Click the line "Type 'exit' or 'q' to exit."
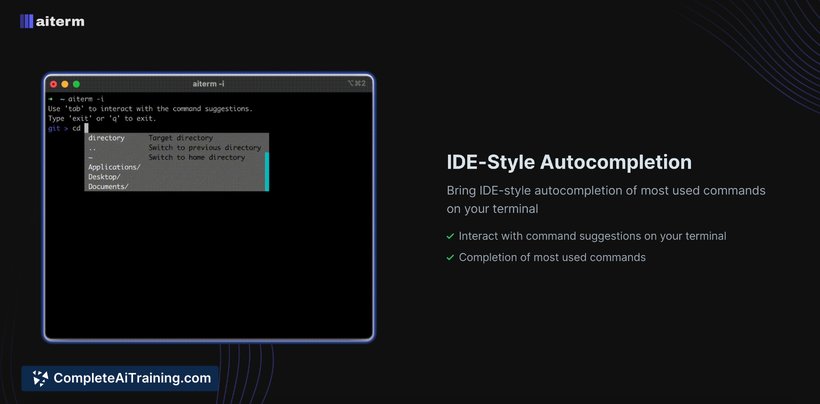The width and height of the screenshot is (820, 404). [x=102, y=119]
